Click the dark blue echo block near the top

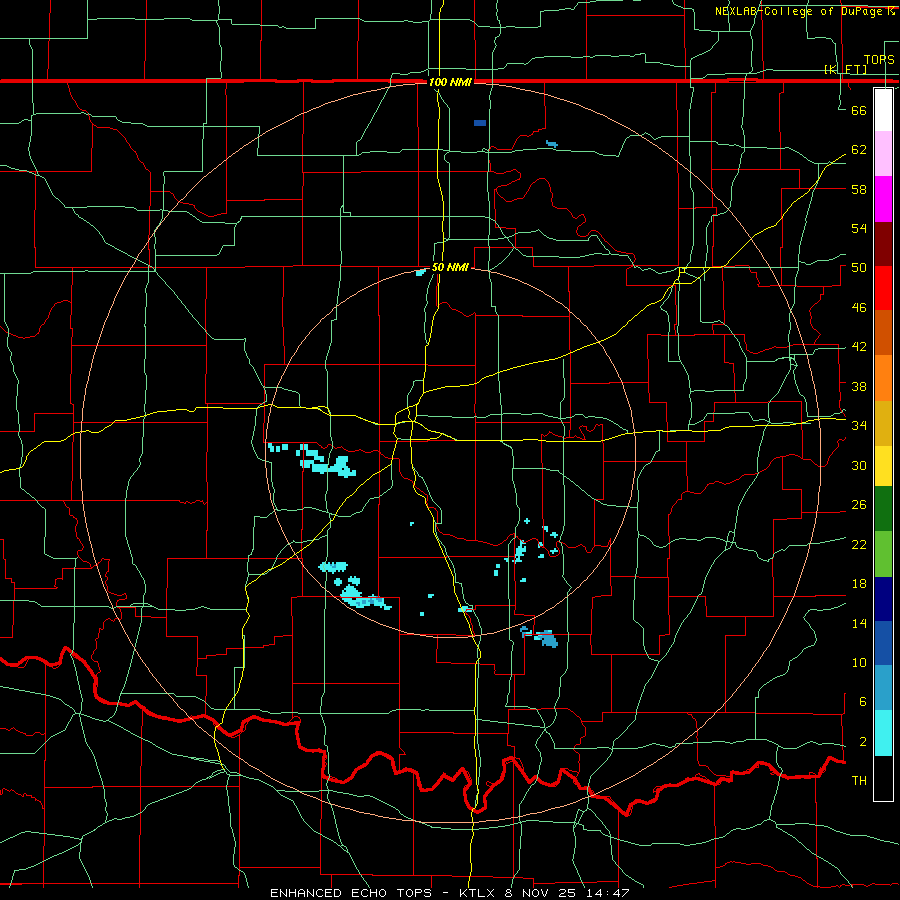click(480, 123)
